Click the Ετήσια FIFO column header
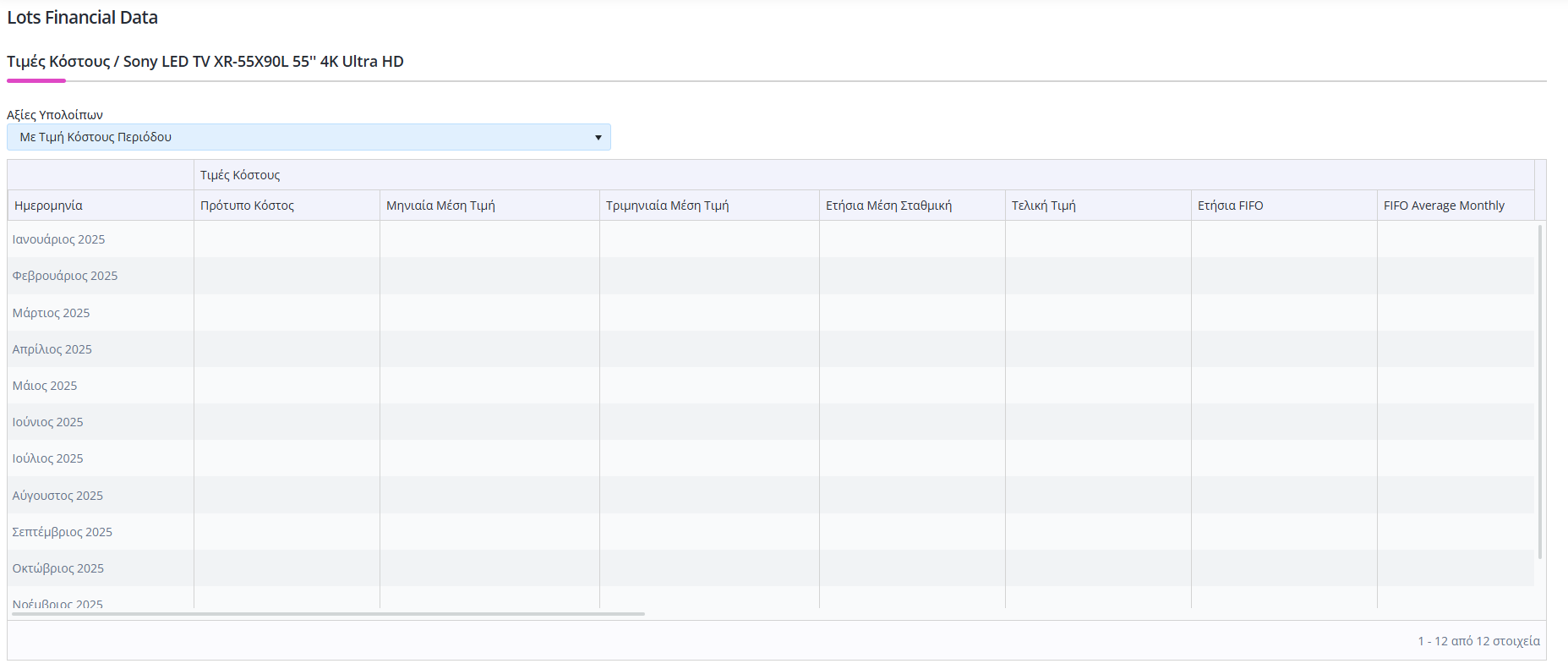The image size is (1568, 669). [x=1284, y=206]
